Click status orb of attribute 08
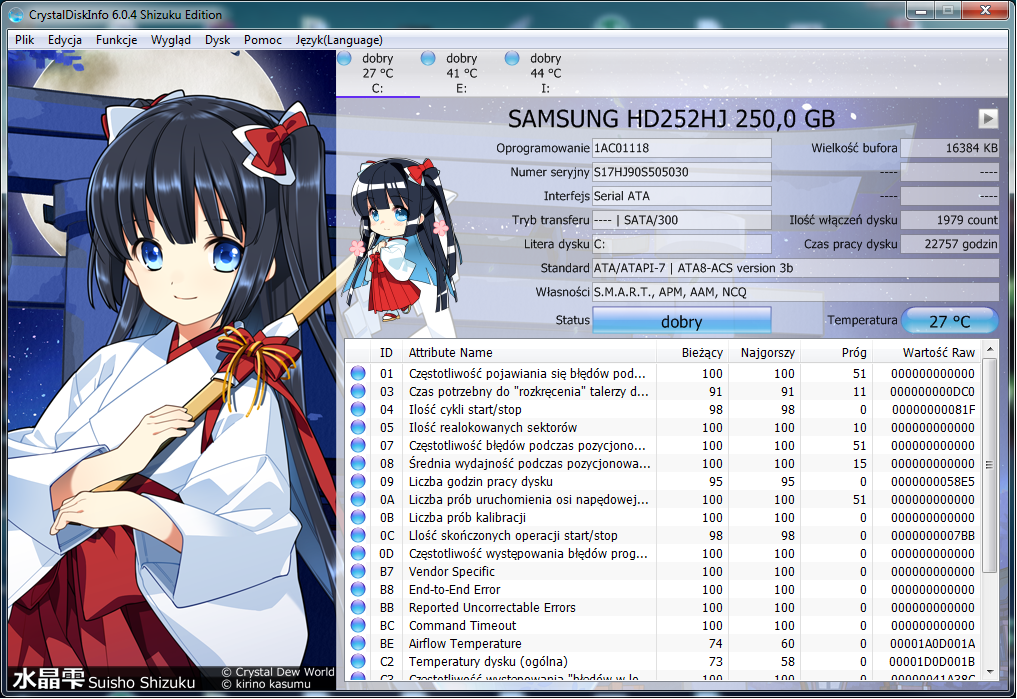The height and width of the screenshot is (699, 1017). (358, 464)
